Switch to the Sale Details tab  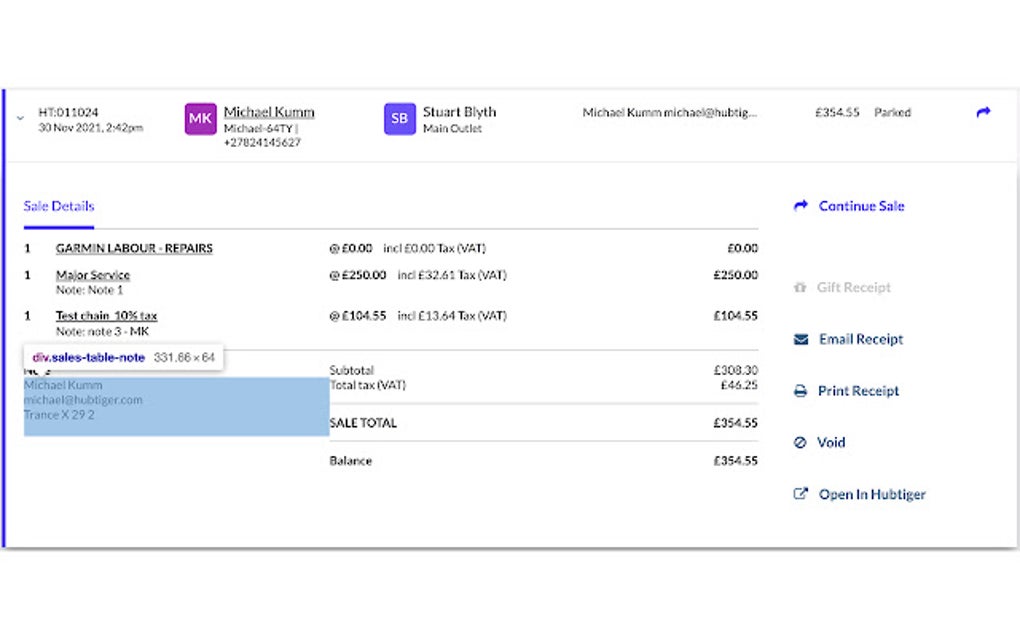click(x=58, y=206)
